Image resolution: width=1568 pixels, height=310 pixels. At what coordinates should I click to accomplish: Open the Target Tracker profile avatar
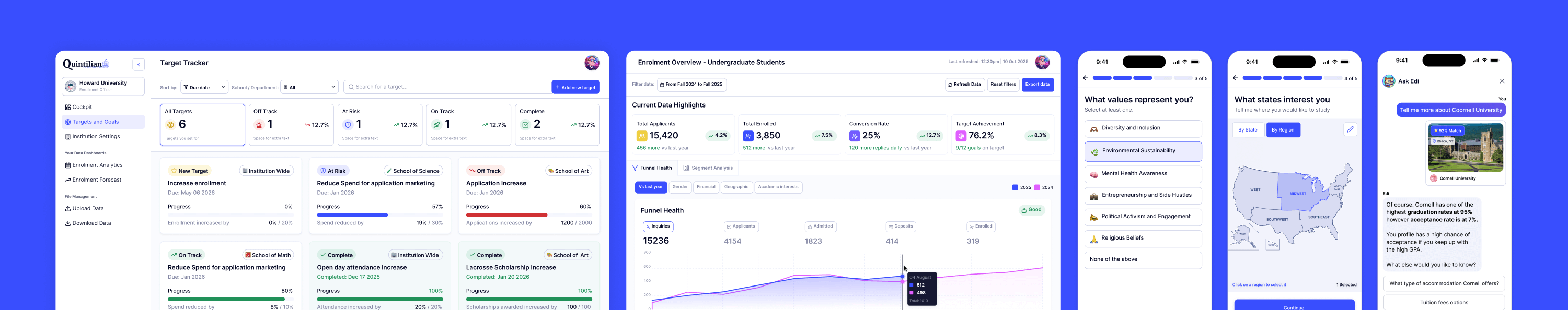pyautogui.click(x=592, y=63)
